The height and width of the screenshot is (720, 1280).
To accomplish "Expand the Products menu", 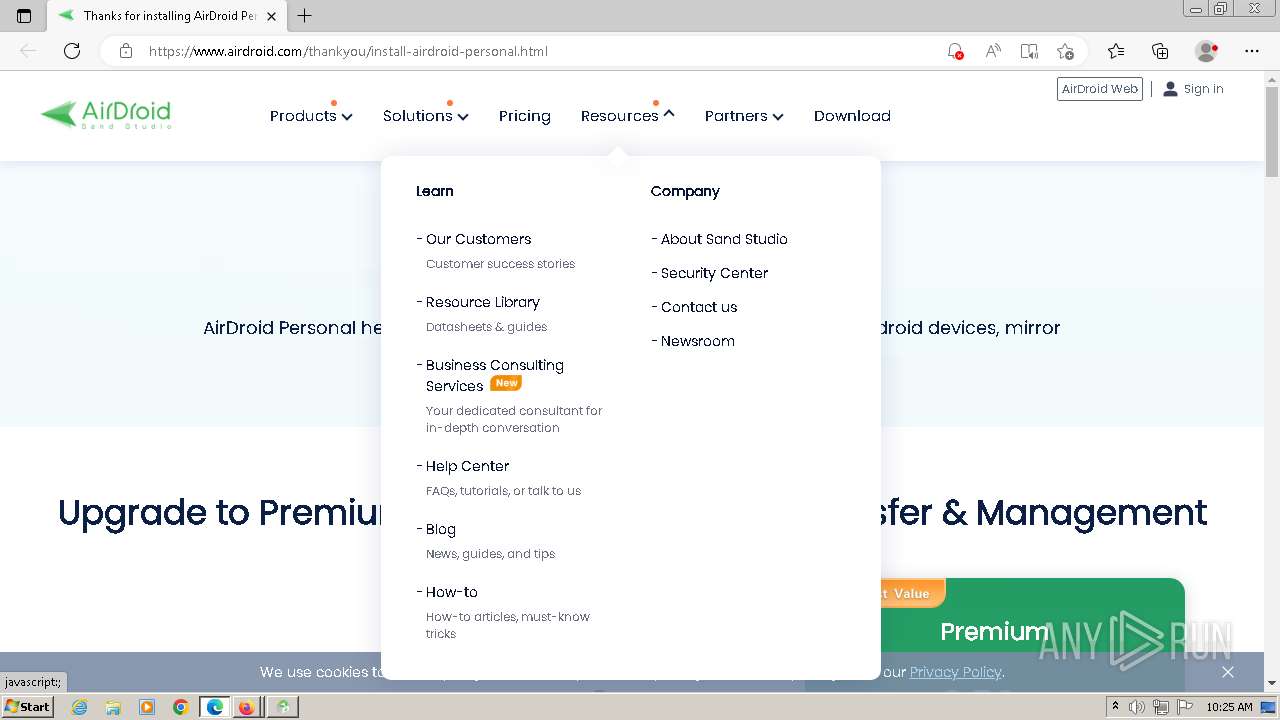I will 311,116.
